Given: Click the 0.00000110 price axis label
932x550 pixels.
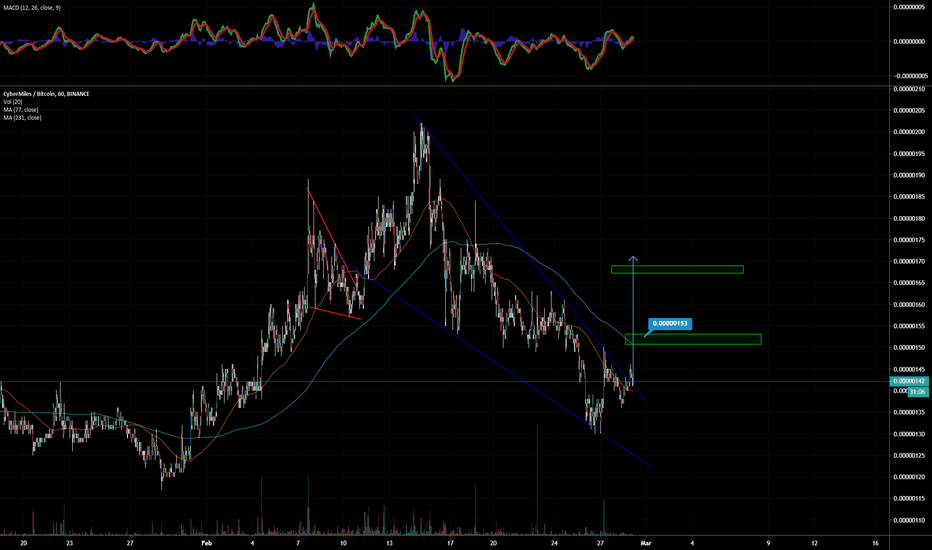Looking at the screenshot, I should click(x=909, y=520).
